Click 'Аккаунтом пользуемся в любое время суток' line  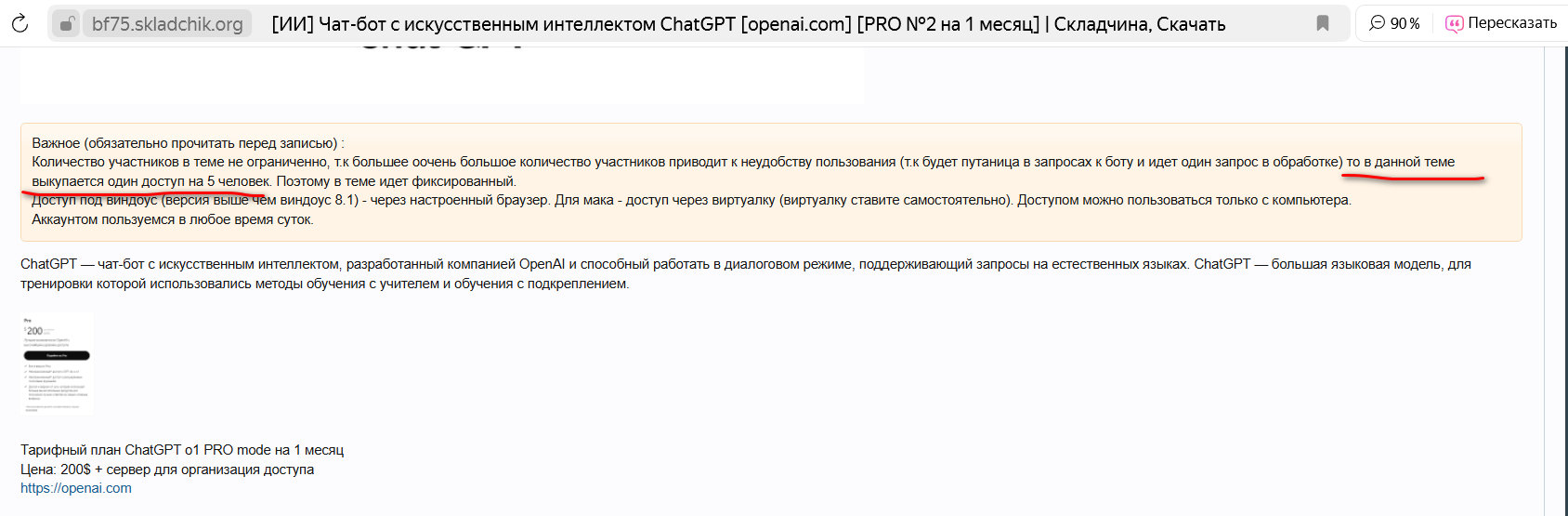[173, 219]
